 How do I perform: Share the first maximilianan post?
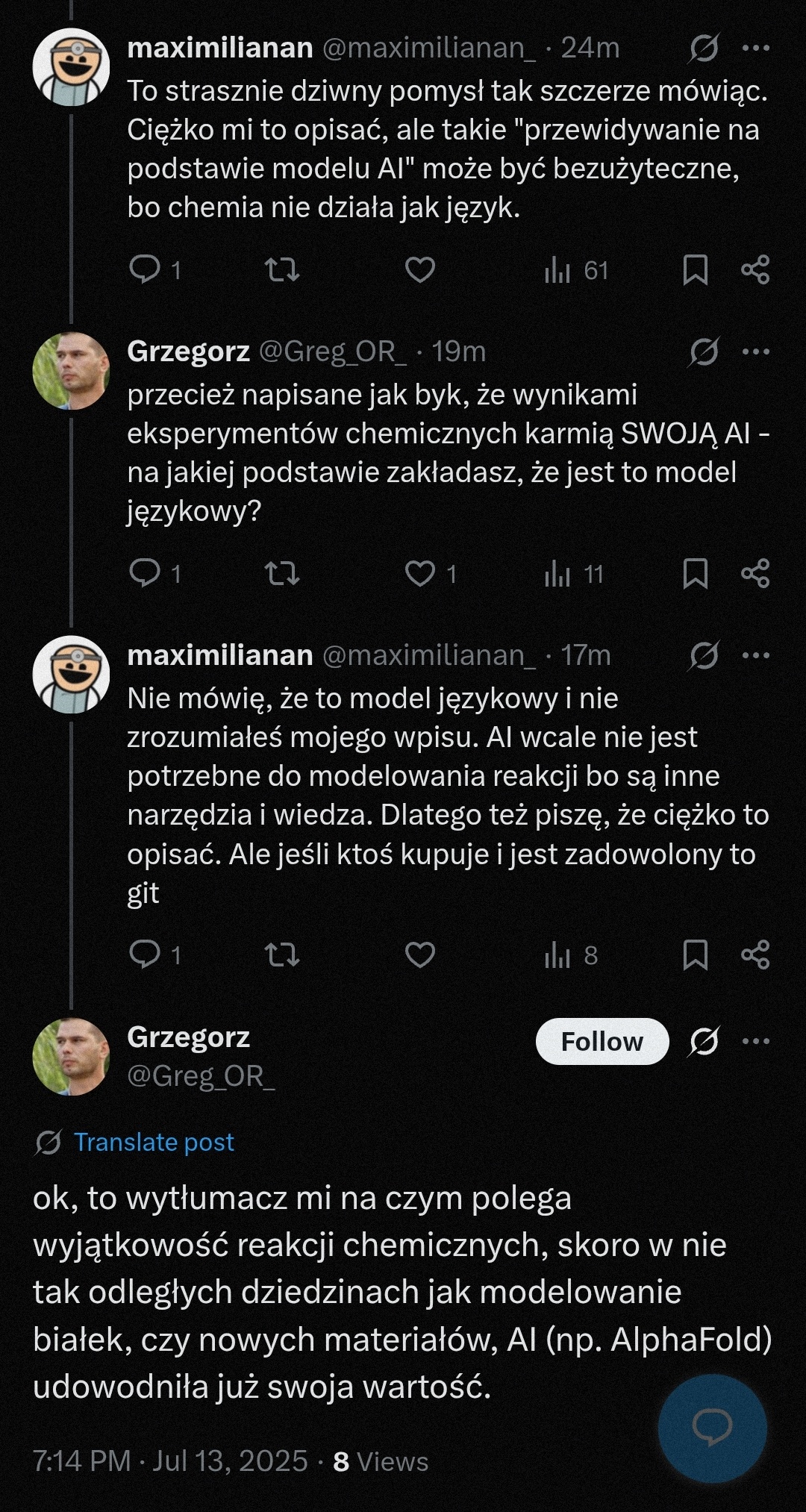755,269
